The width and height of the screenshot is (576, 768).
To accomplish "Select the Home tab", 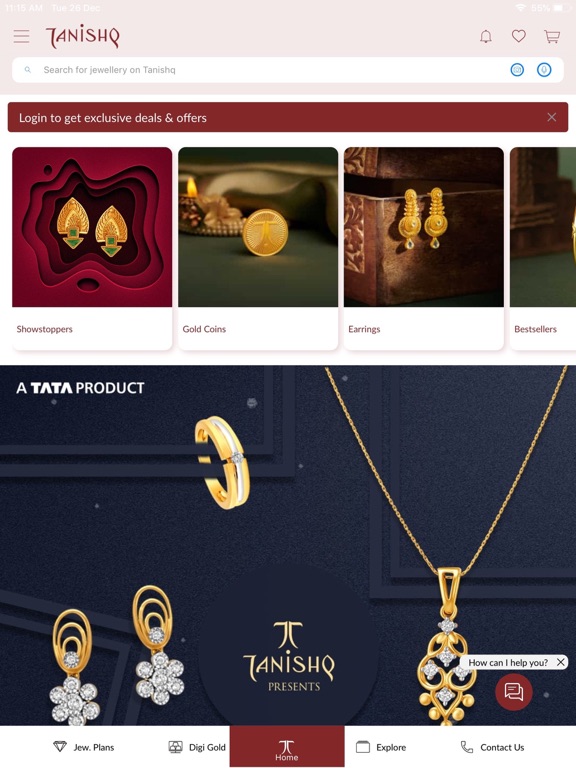I will (287, 746).
